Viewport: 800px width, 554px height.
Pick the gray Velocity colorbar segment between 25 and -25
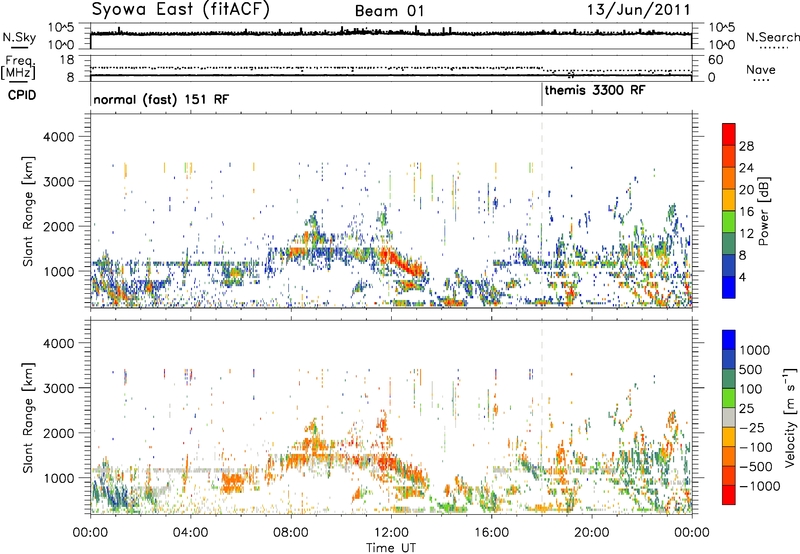coord(729,417)
